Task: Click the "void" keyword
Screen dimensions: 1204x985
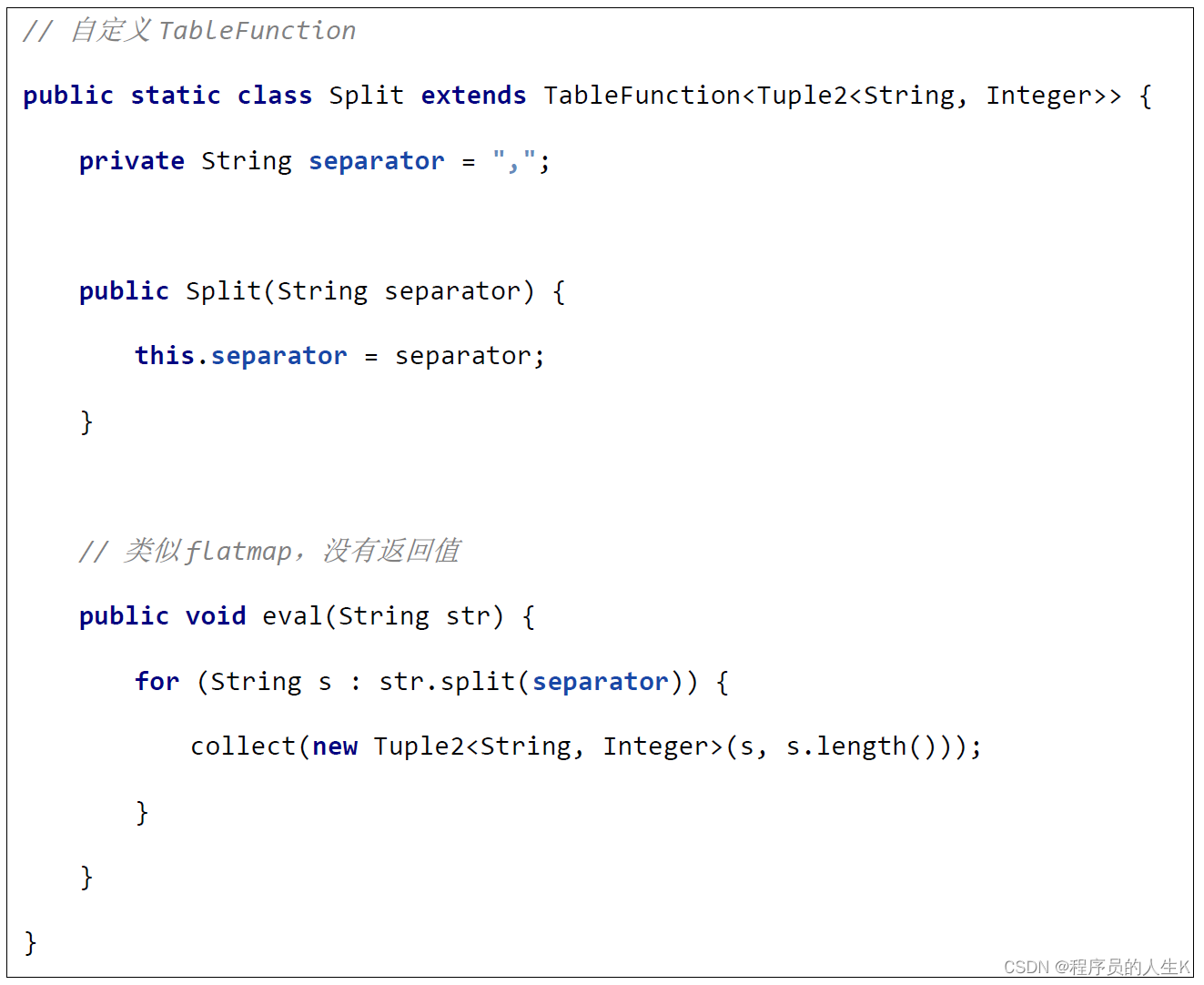Action: (216, 616)
